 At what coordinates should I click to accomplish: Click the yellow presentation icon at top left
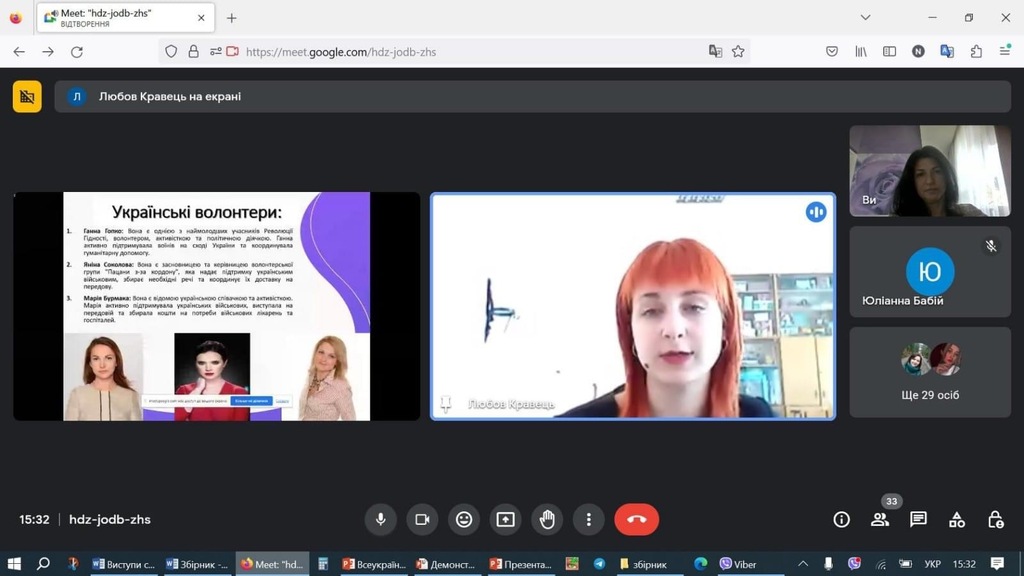click(27, 97)
